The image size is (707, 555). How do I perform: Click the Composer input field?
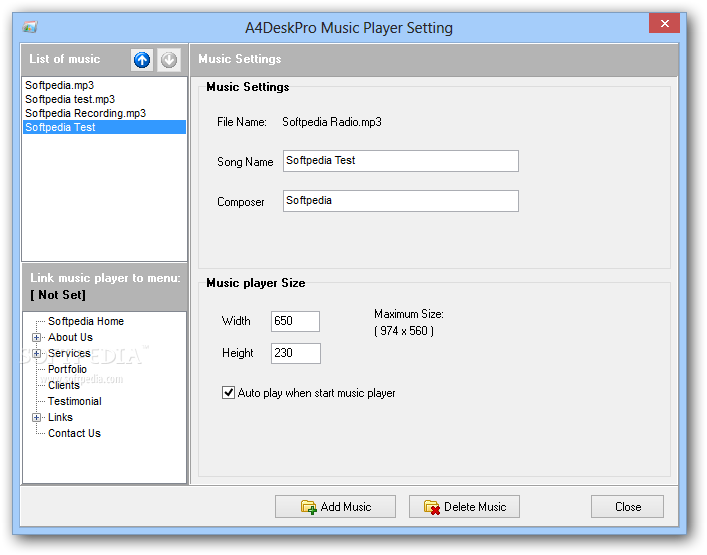coord(401,201)
